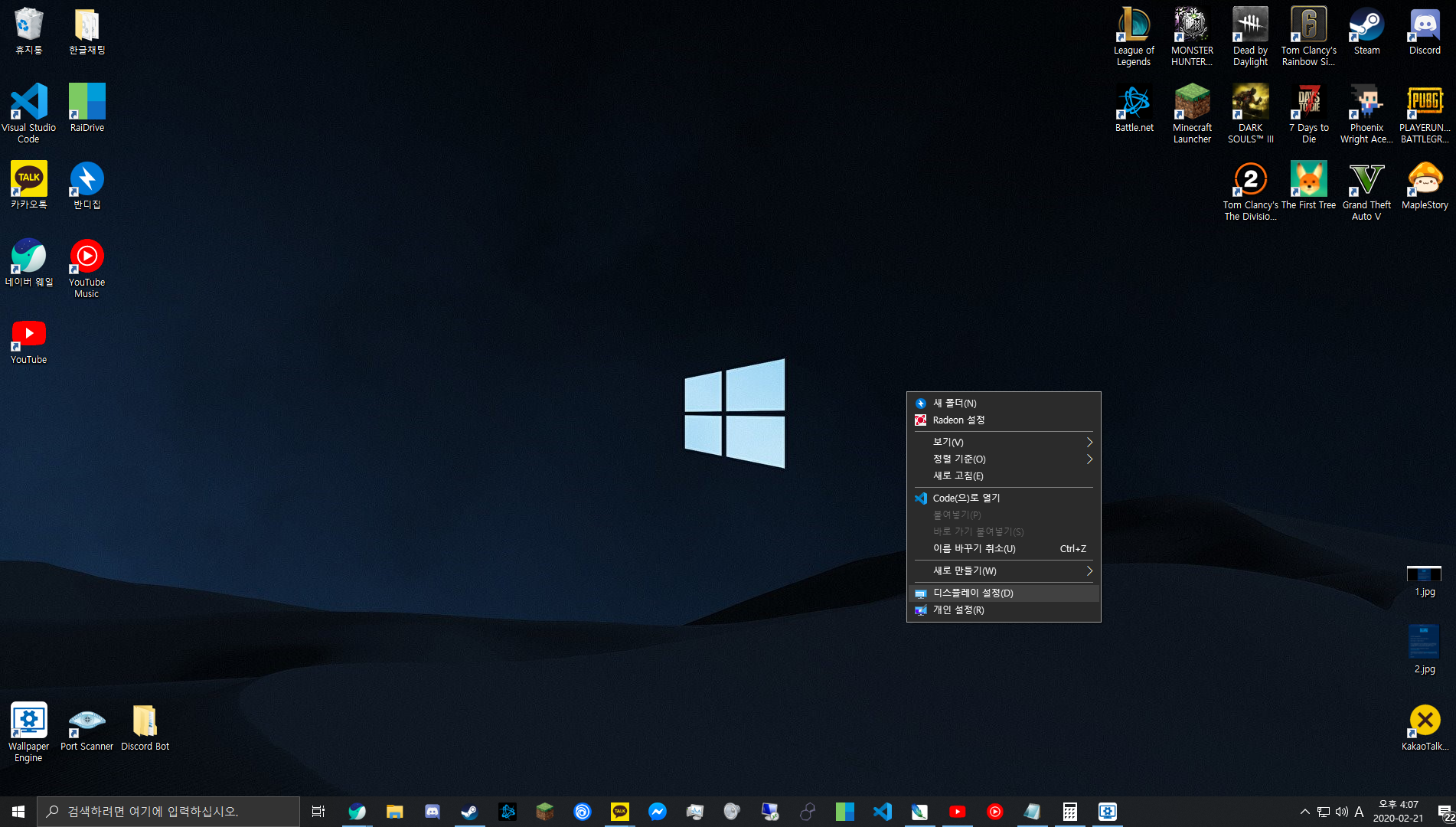Viewport: 1456px width, 827px height.
Task: Open File Explorer from the taskbar
Action: 395,812
